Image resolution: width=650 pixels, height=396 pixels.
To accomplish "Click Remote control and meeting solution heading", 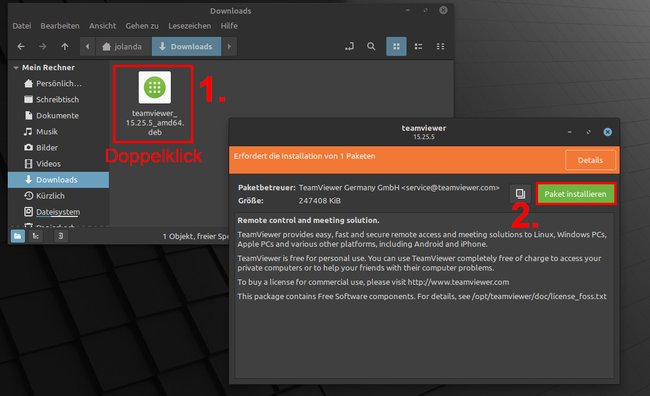I will 308,221.
